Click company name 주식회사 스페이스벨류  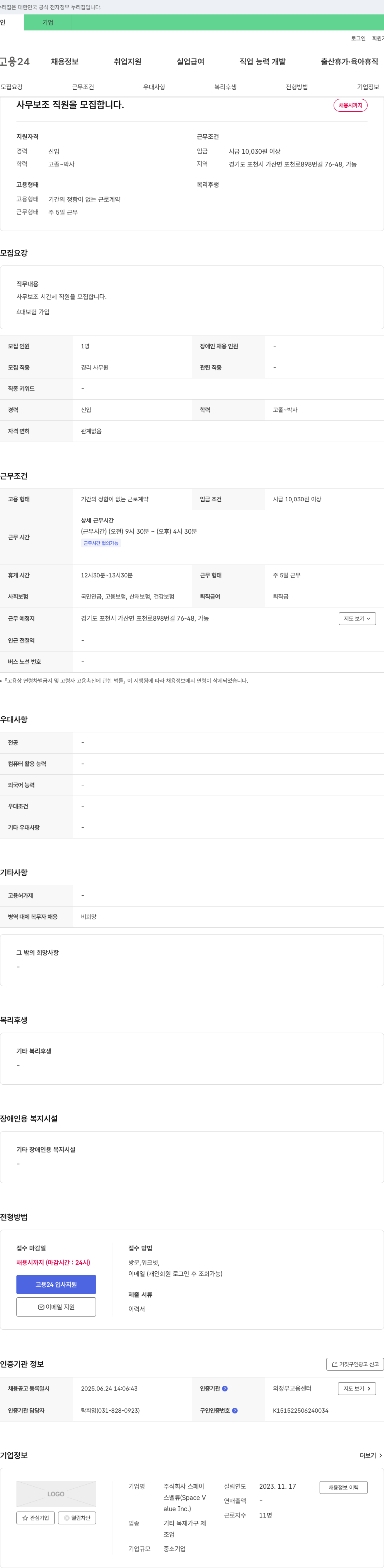point(185,1498)
